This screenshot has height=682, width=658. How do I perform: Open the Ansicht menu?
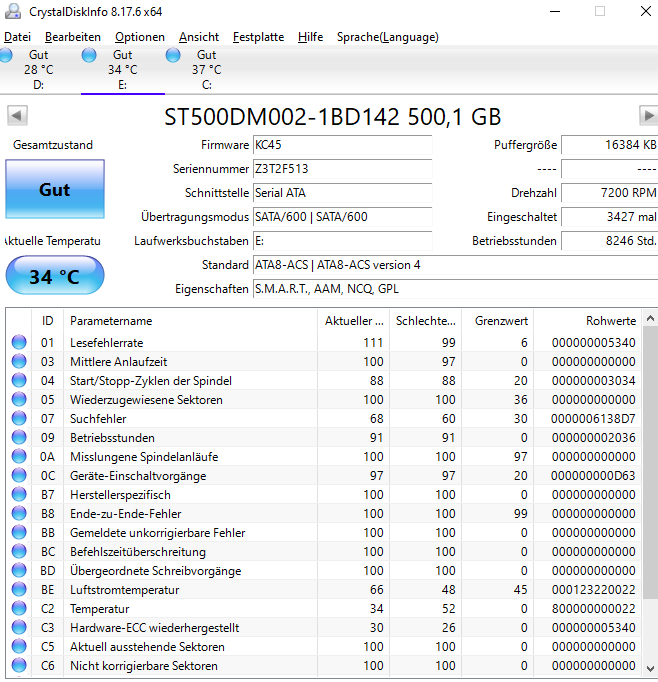(x=199, y=37)
